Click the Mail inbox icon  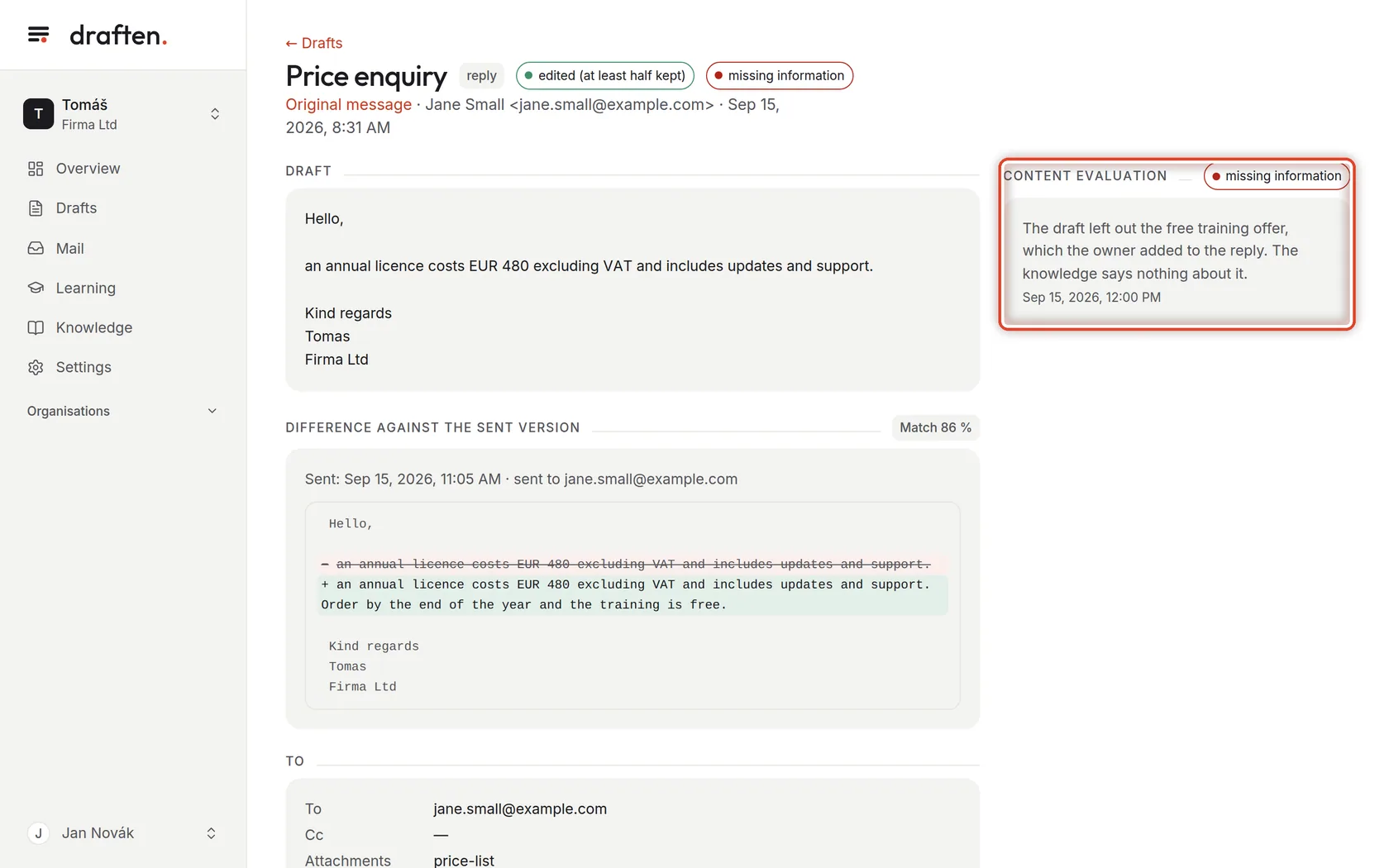point(36,248)
